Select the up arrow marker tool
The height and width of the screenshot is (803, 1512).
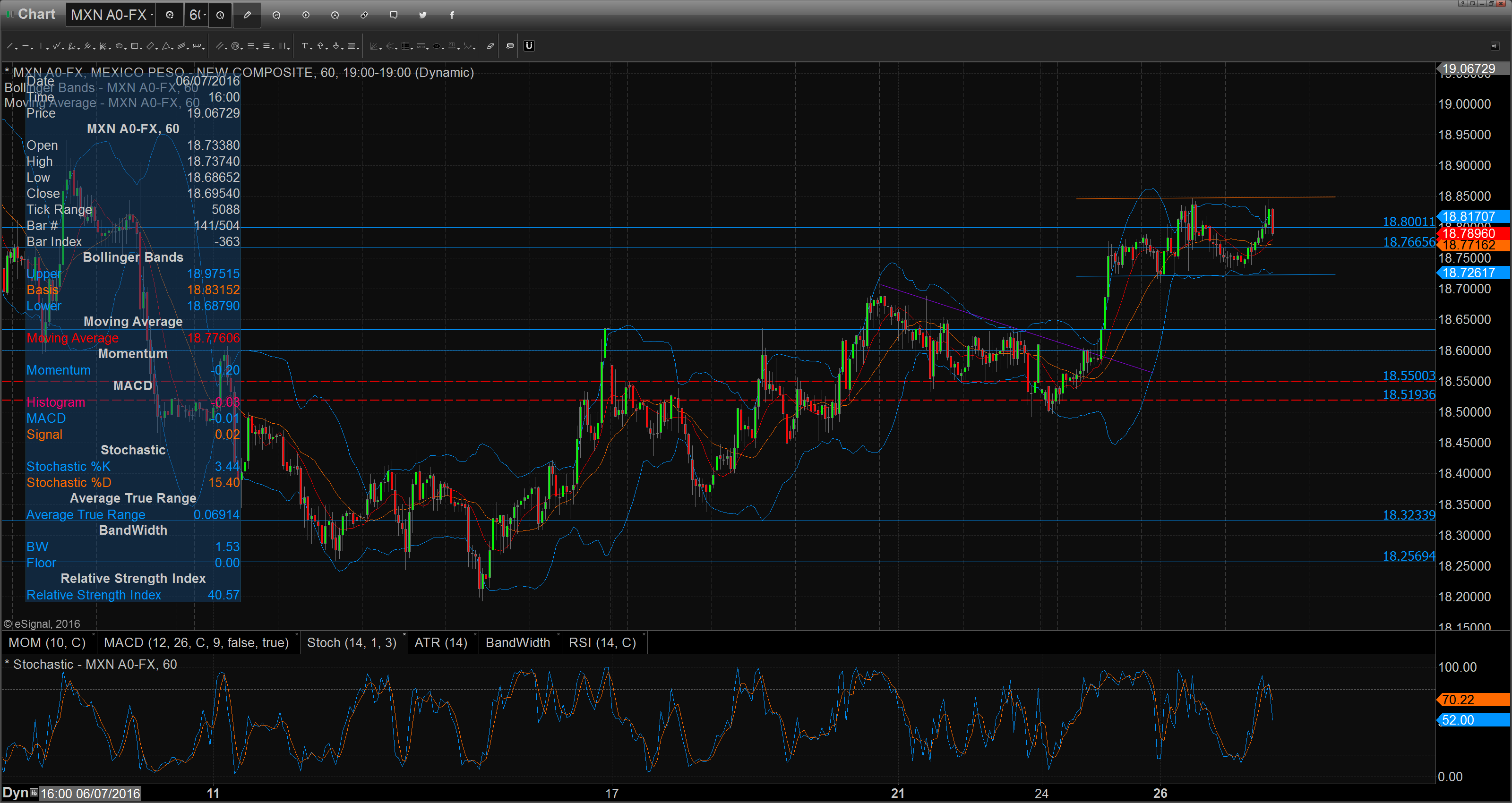(x=320, y=46)
